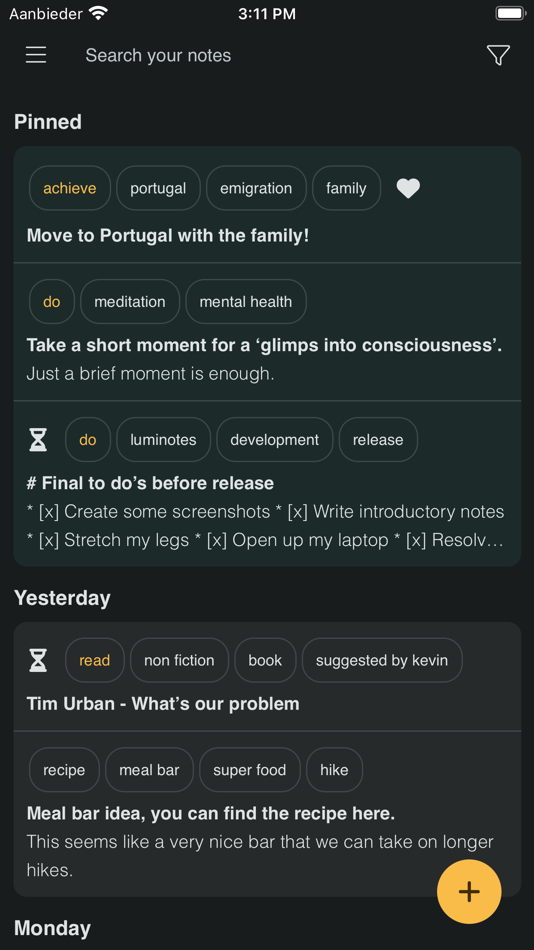
Task: Tap the 'suggested by kevin' tag
Action: point(382,660)
